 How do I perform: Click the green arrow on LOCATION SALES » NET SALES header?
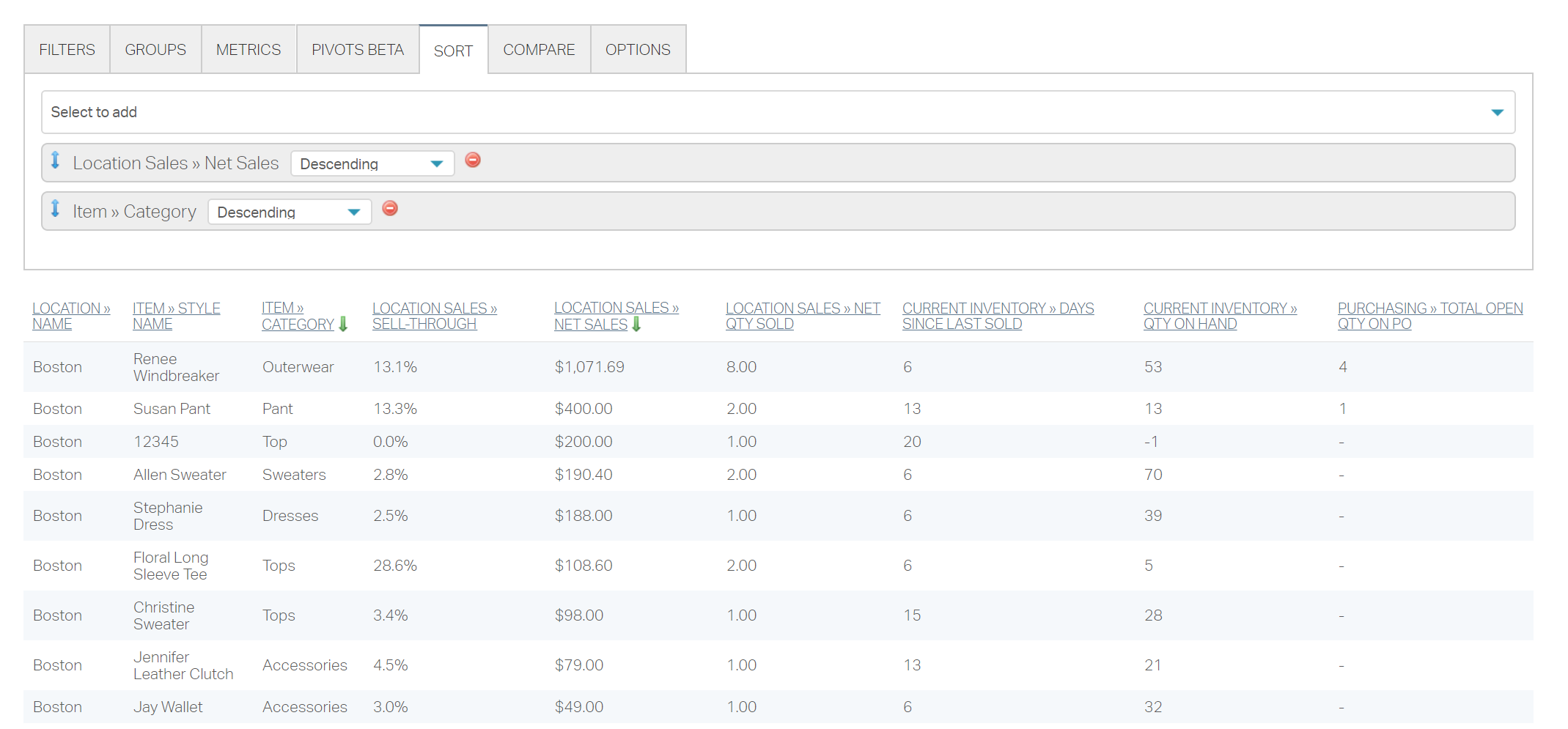(636, 324)
